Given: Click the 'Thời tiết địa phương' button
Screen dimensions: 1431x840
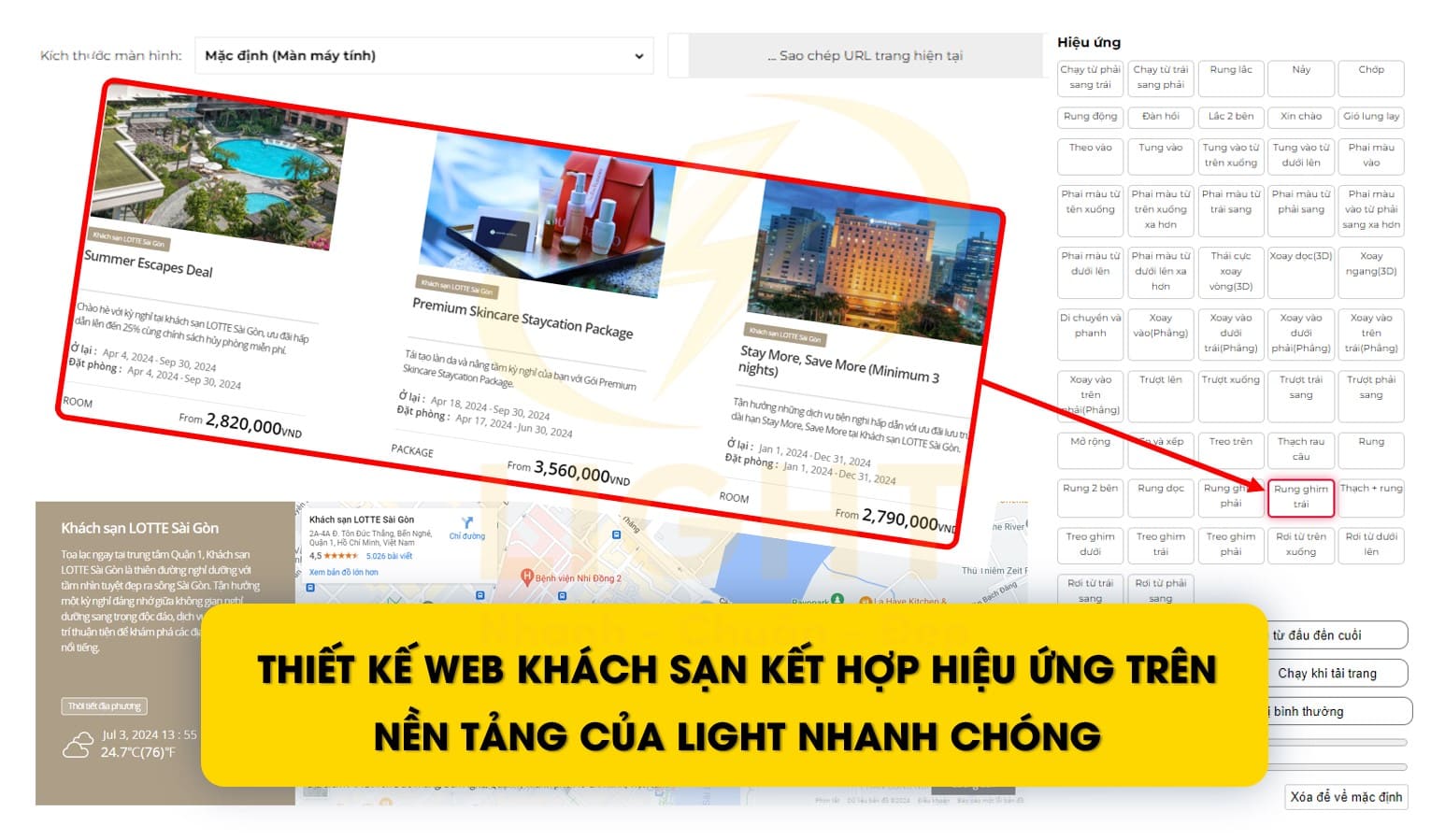Looking at the screenshot, I should tap(105, 706).
